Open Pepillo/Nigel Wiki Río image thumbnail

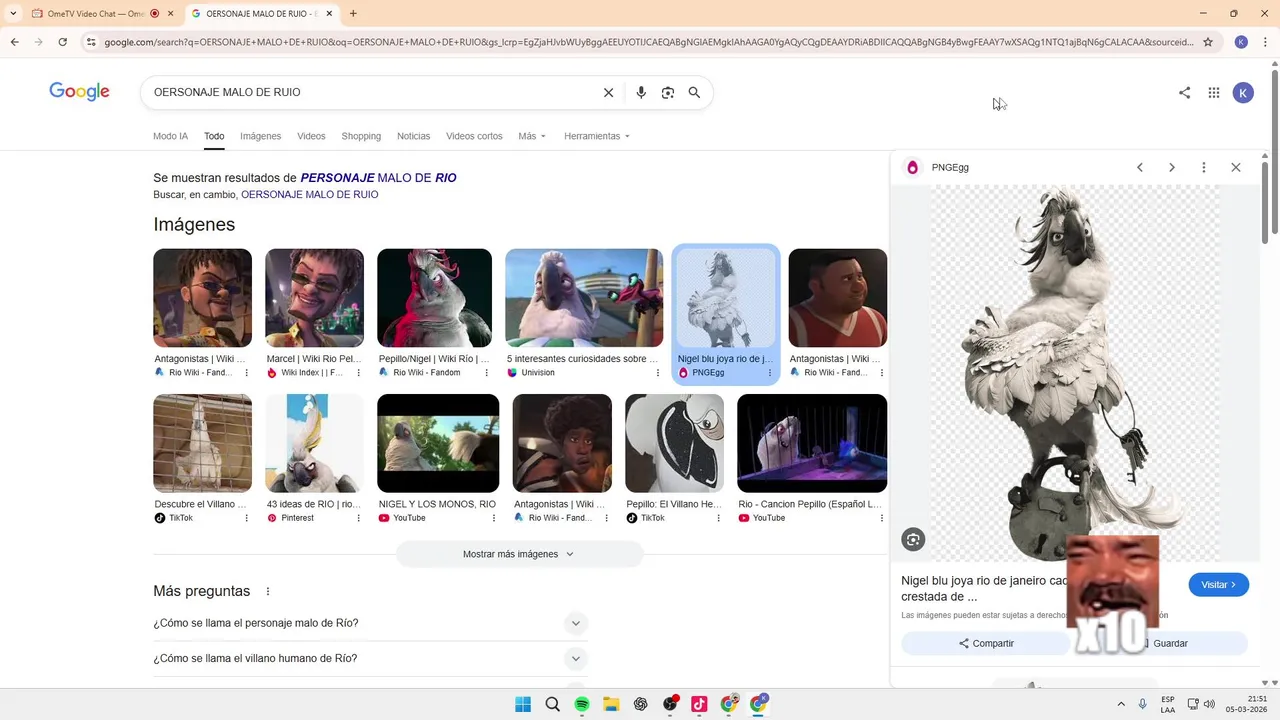(x=434, y=298)
